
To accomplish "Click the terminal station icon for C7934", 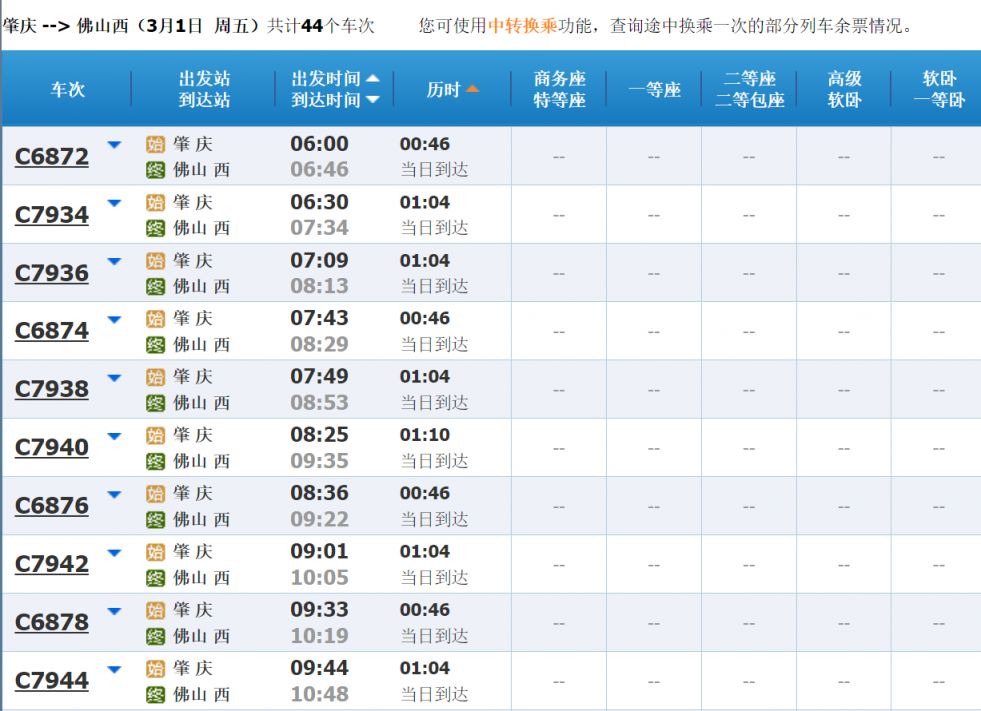I will point(155,228).
